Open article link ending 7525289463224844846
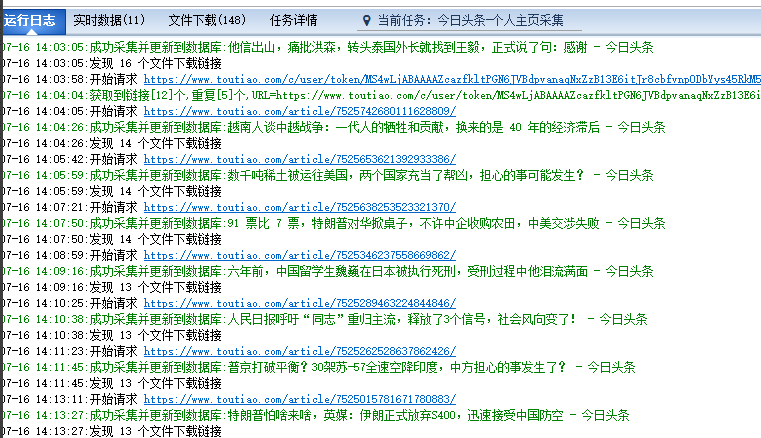Image resolution: width=761 pixels, height=438 pixels. click(x=300, y=303)
